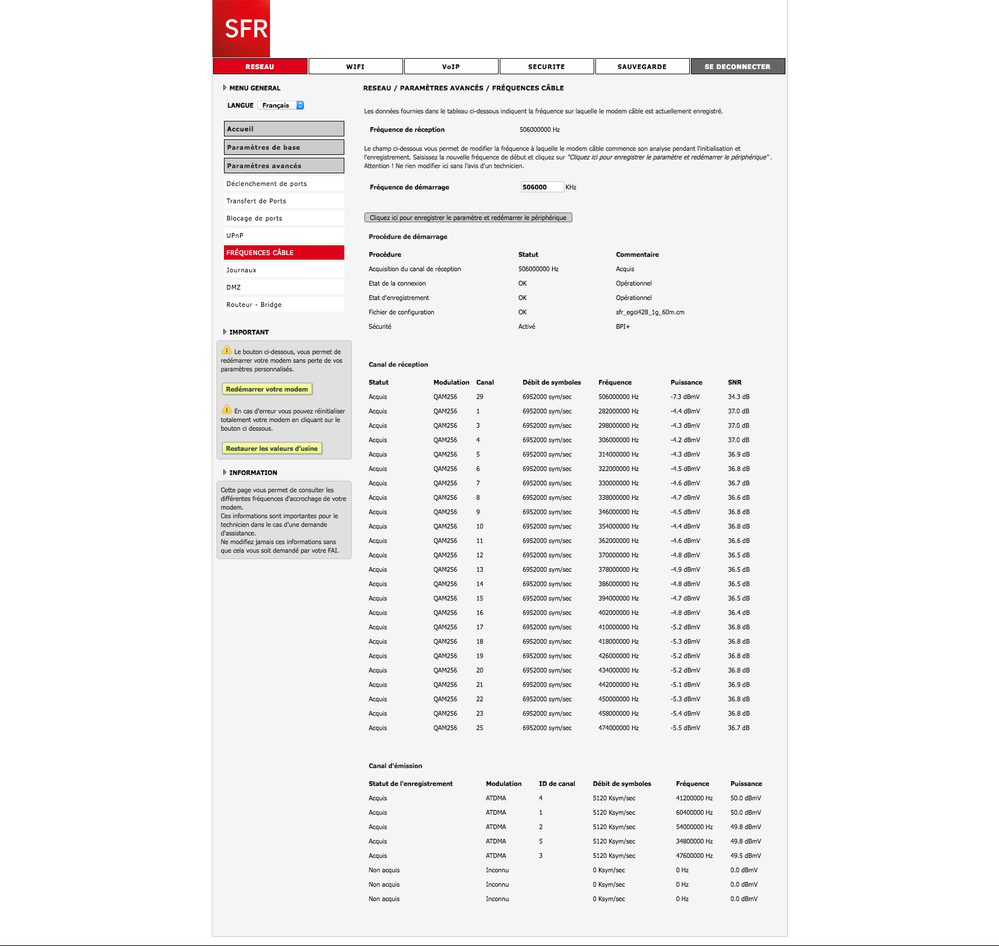Open the VoIP tab
999x946 pixels.
pyautogui.click(x=450, y=65)
